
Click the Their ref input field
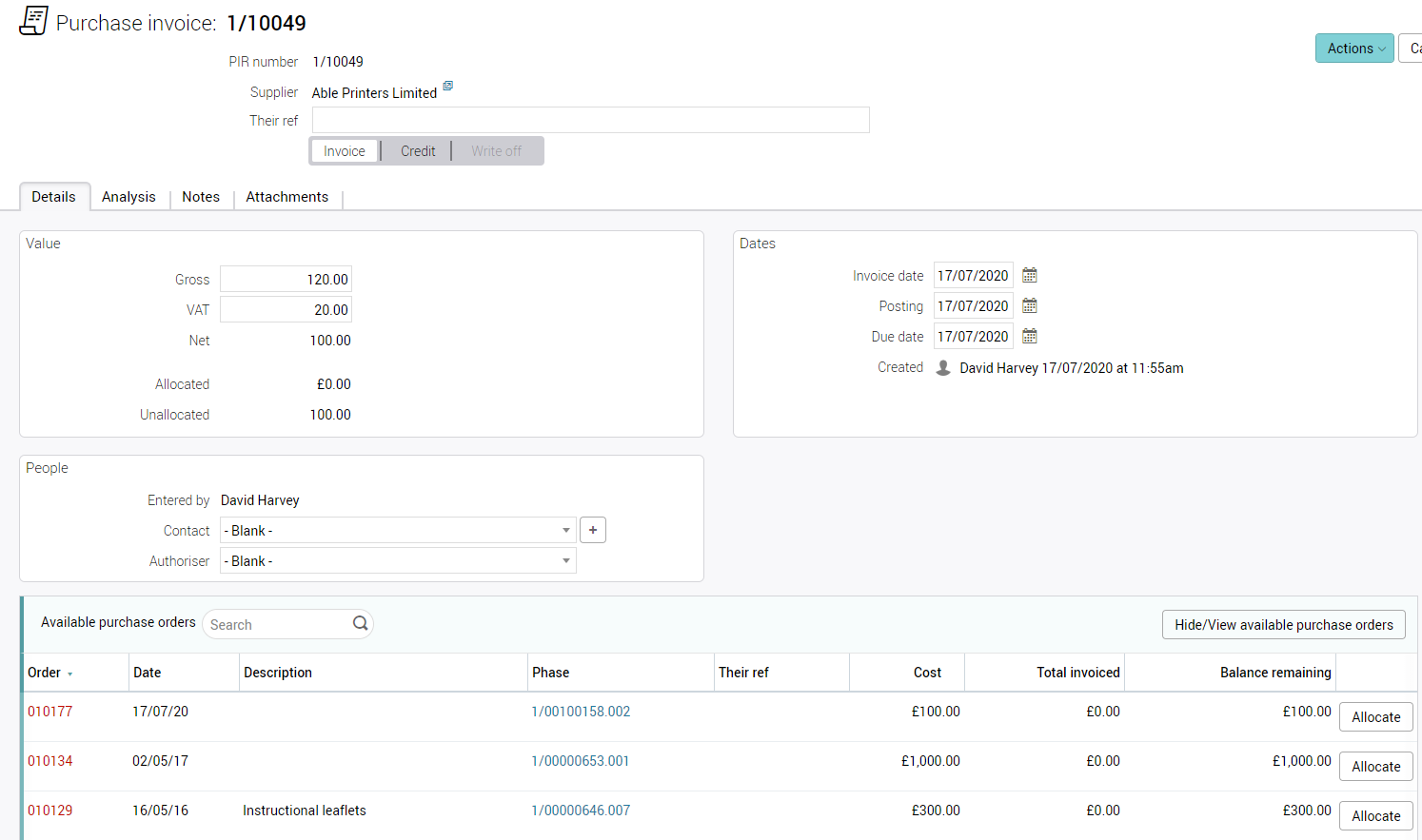pyautogui.click(x=590, y=121)
